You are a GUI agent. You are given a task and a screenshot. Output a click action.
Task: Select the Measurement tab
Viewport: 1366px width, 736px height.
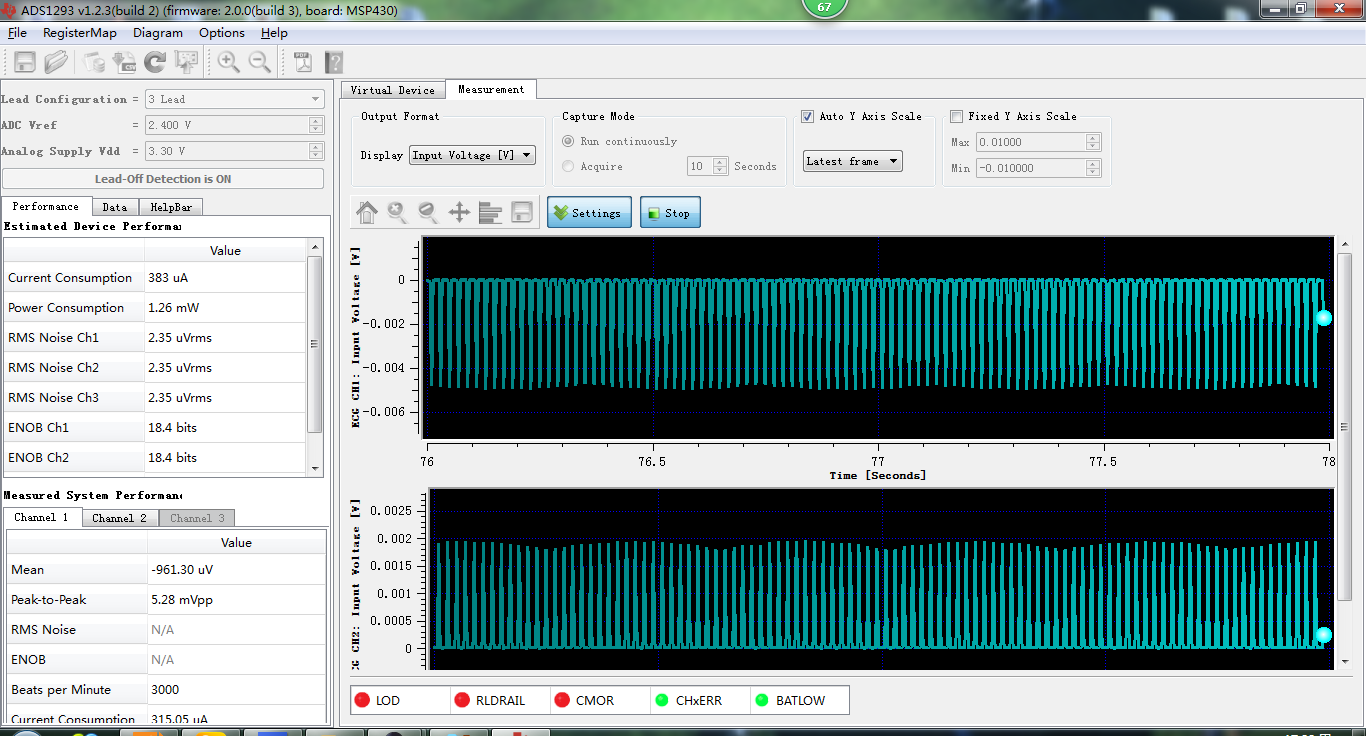tap(491, 89)
